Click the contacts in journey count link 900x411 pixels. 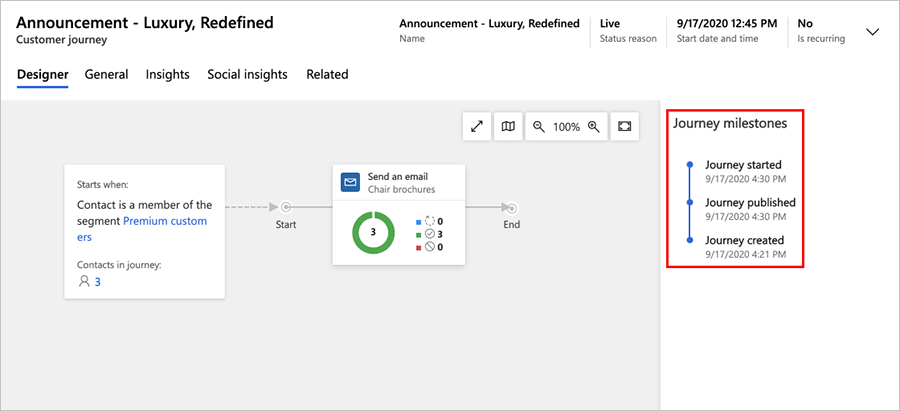[97, 282]
